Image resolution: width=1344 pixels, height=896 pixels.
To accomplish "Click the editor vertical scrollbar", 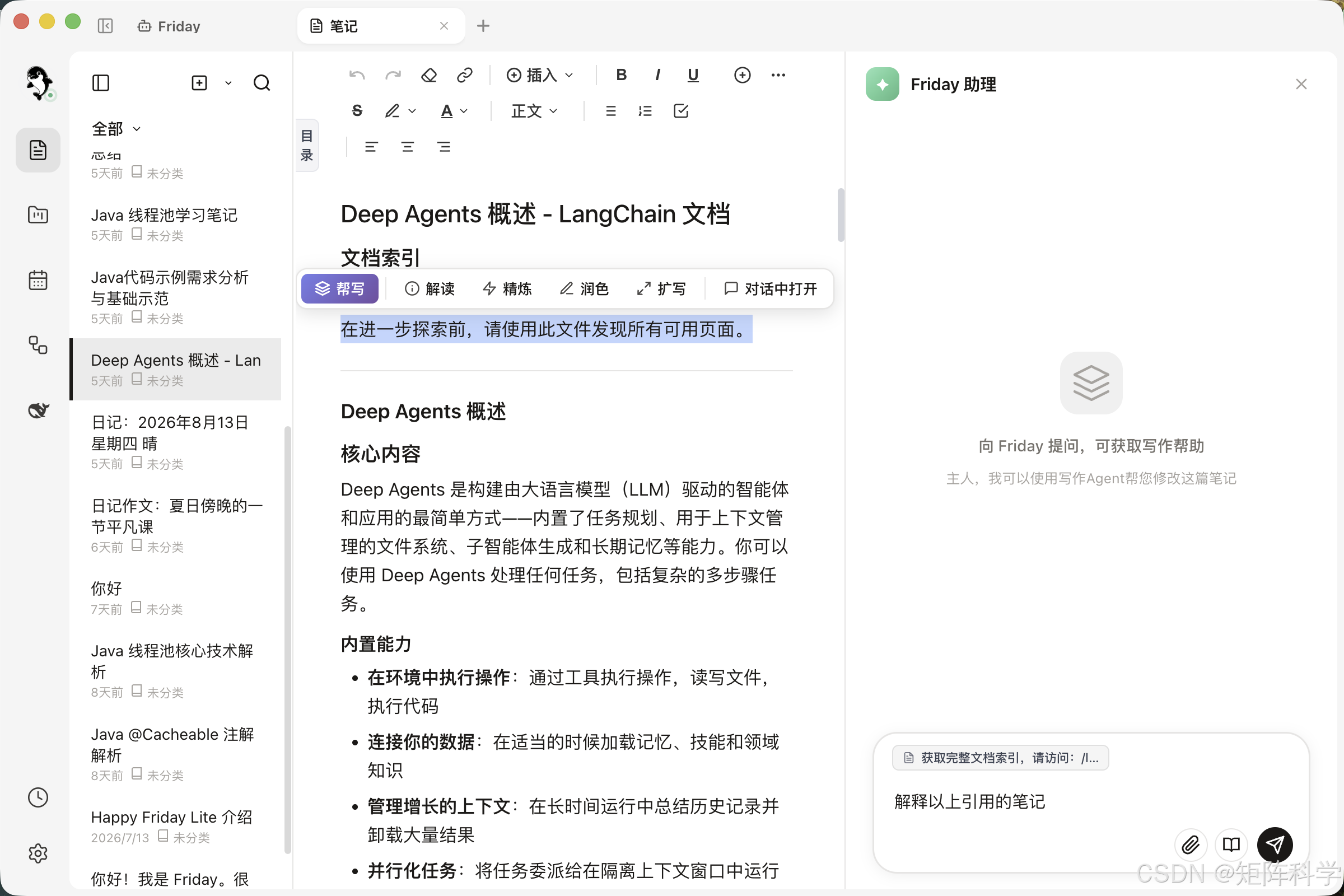I will coord(841,215).
